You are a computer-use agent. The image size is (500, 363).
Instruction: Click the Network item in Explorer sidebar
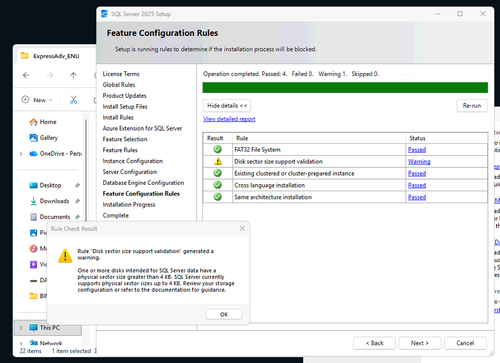(x=46, y=343)
